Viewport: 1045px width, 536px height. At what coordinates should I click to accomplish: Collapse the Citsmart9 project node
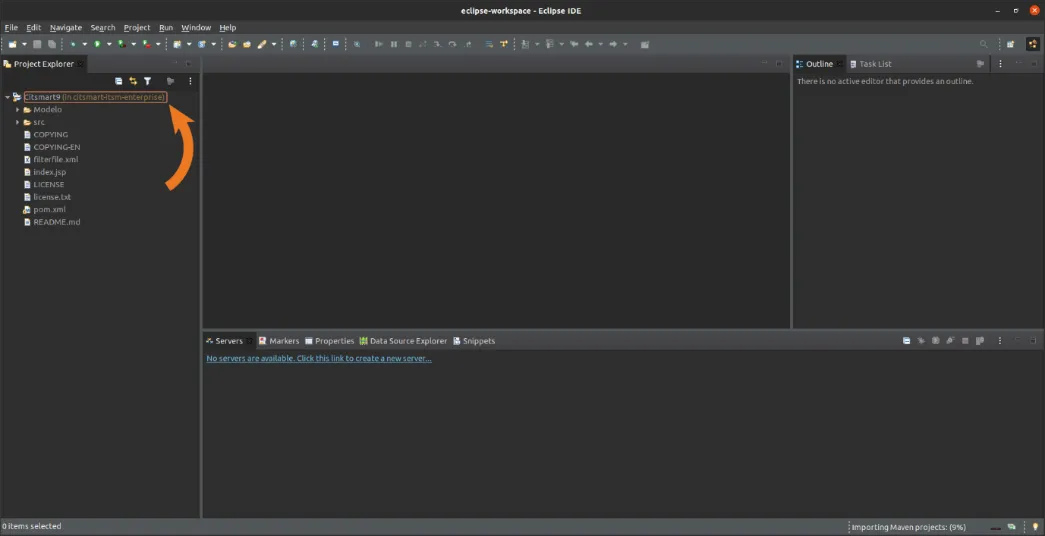7,97
